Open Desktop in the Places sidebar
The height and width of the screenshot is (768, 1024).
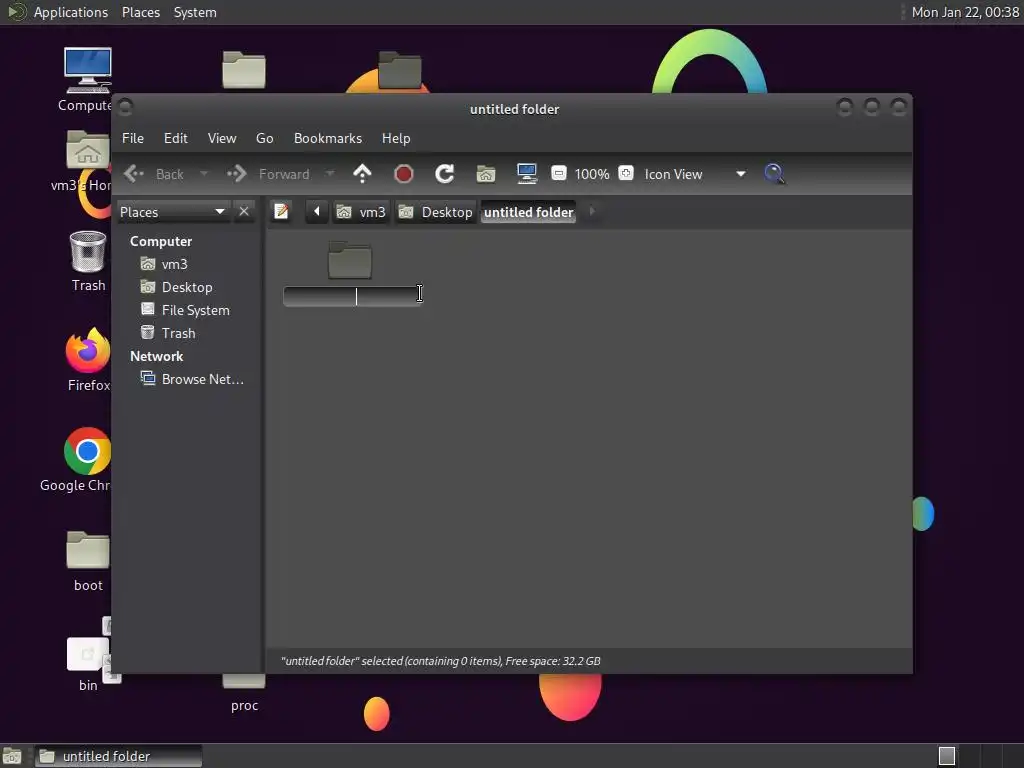(x=187, y=287)
